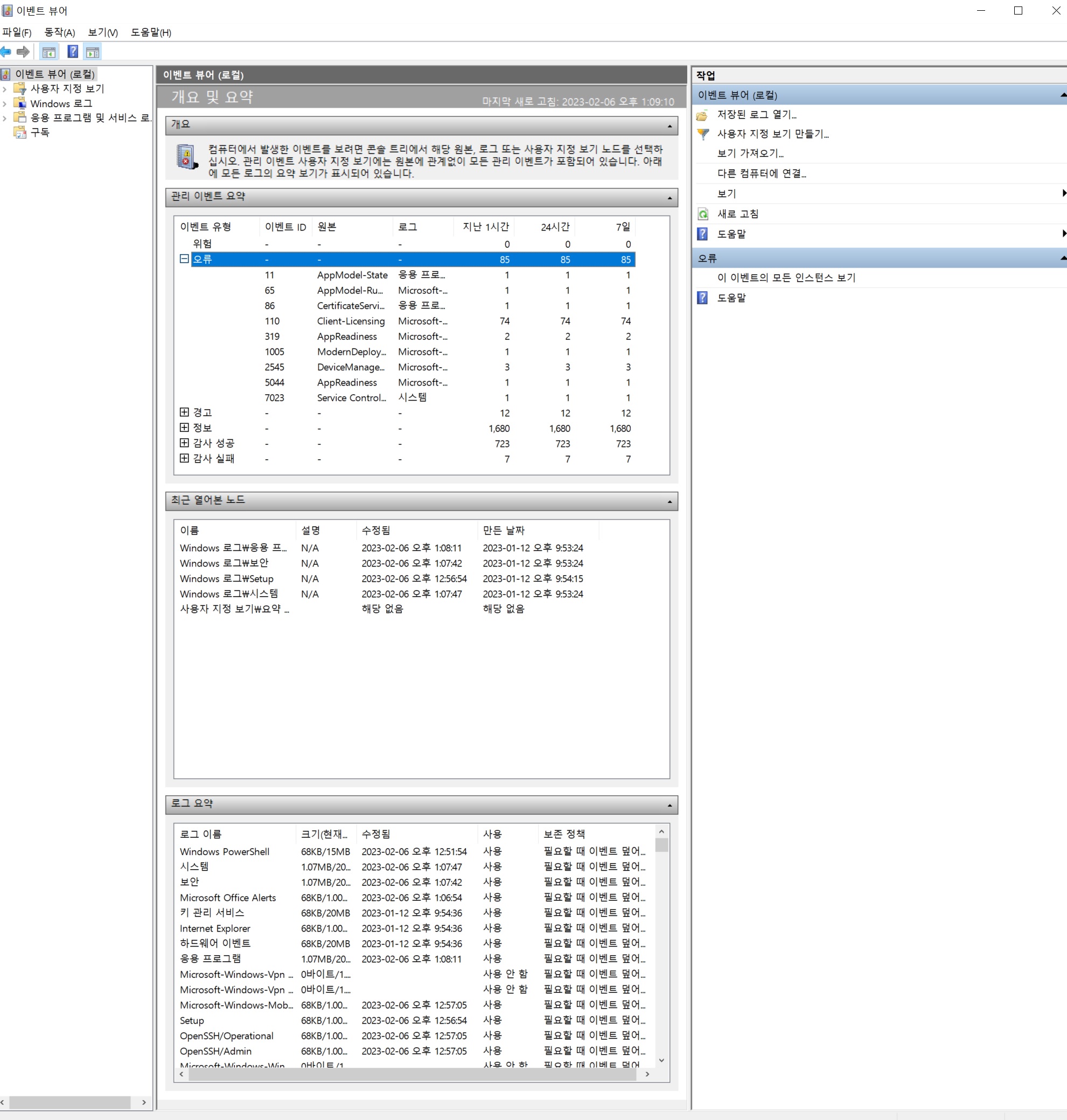Click the event viewer icon in the 개요 description
The width and height of the screenshot is (1067, 1120).
click(x=186, y=157)
